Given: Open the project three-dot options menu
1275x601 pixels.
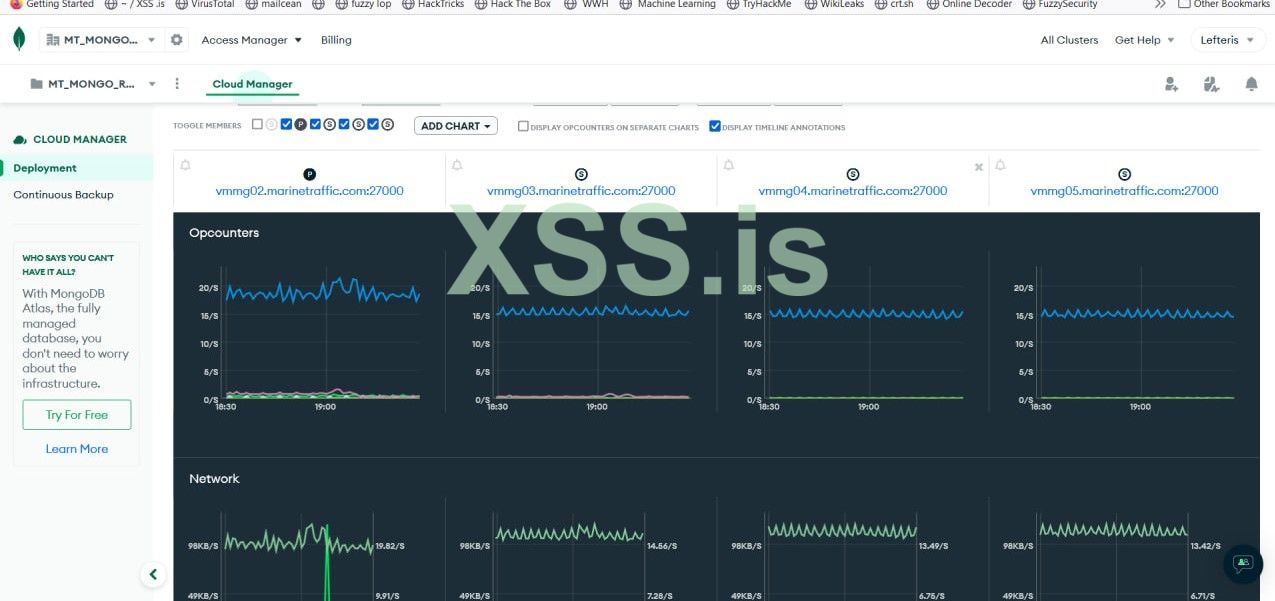Looking at the screenshot, I should pos(177,84).
